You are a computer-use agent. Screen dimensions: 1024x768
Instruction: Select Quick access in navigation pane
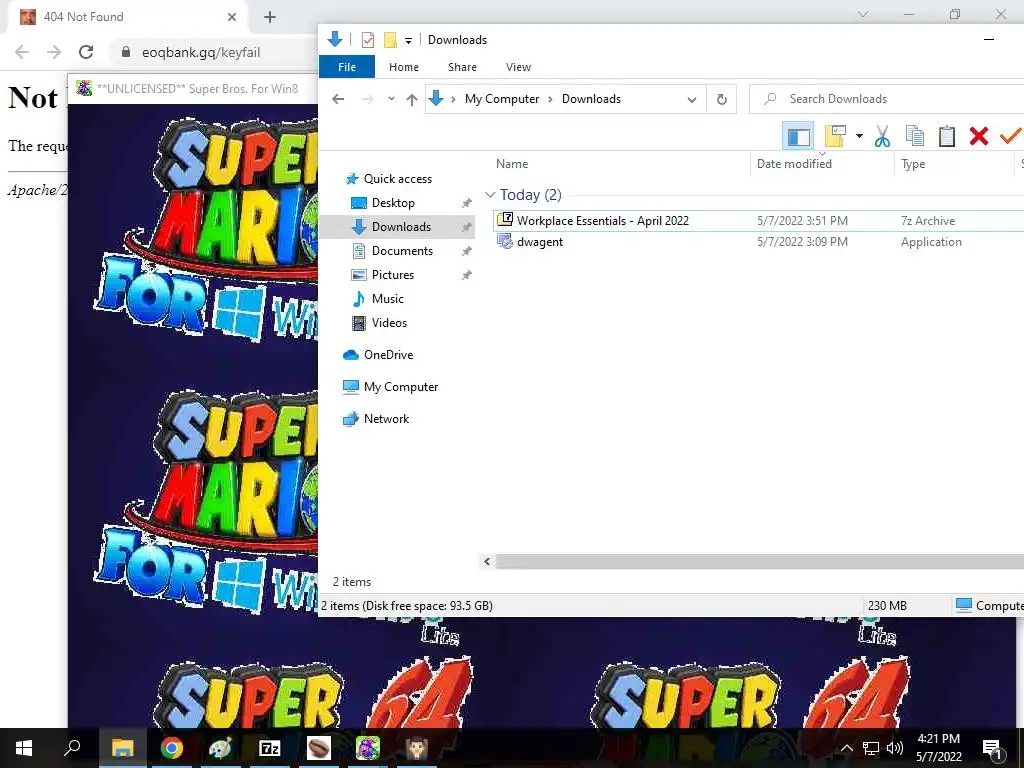[x=398, y=178]
